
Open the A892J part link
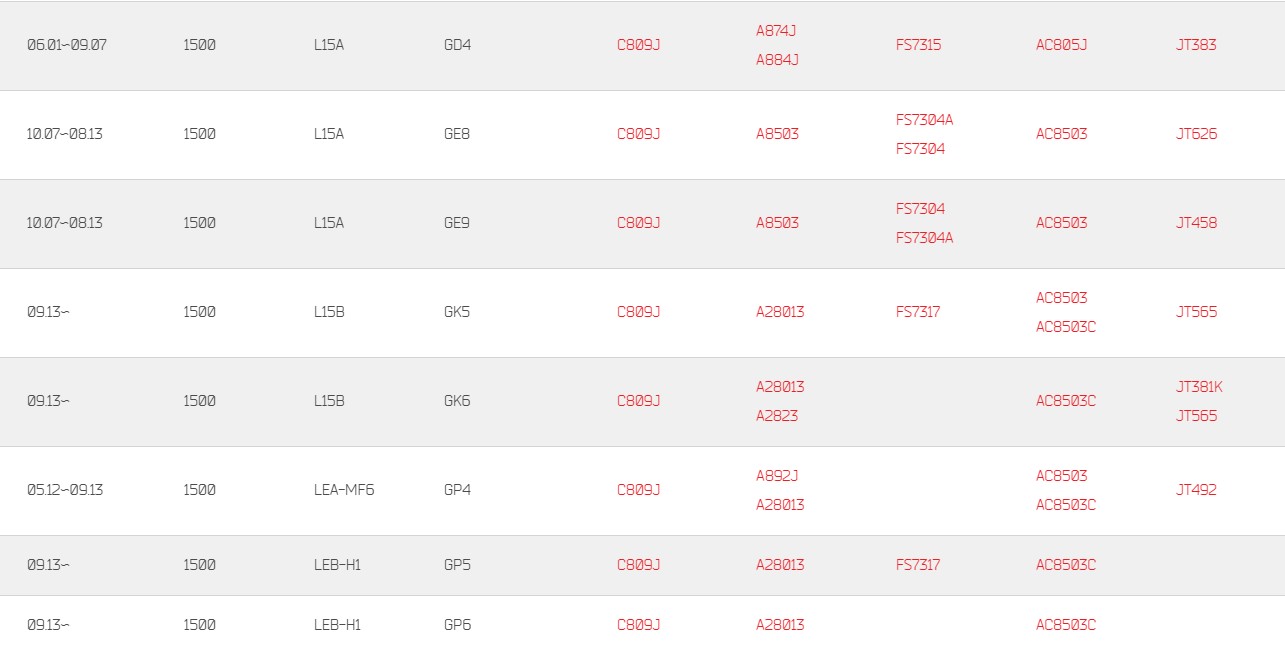tap(777, 476)
